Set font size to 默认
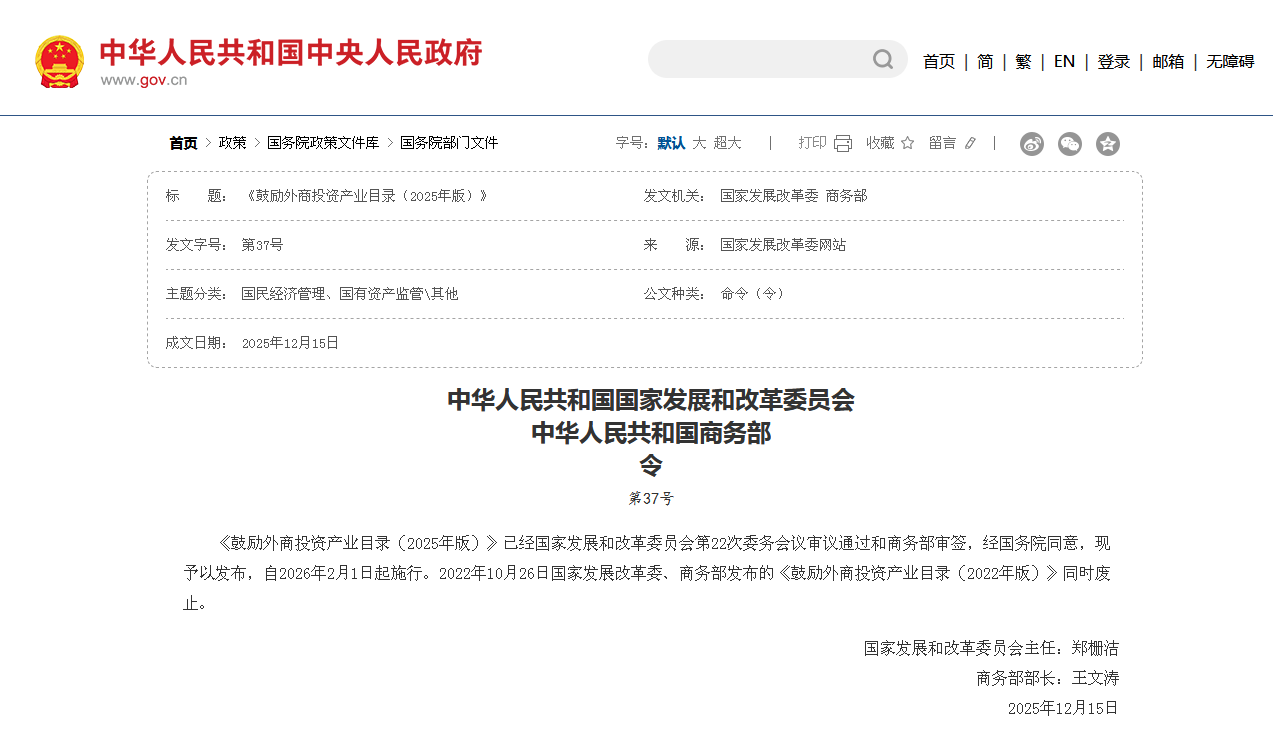Viewport: 1273px width, 744px height. [x=670, y=143]
